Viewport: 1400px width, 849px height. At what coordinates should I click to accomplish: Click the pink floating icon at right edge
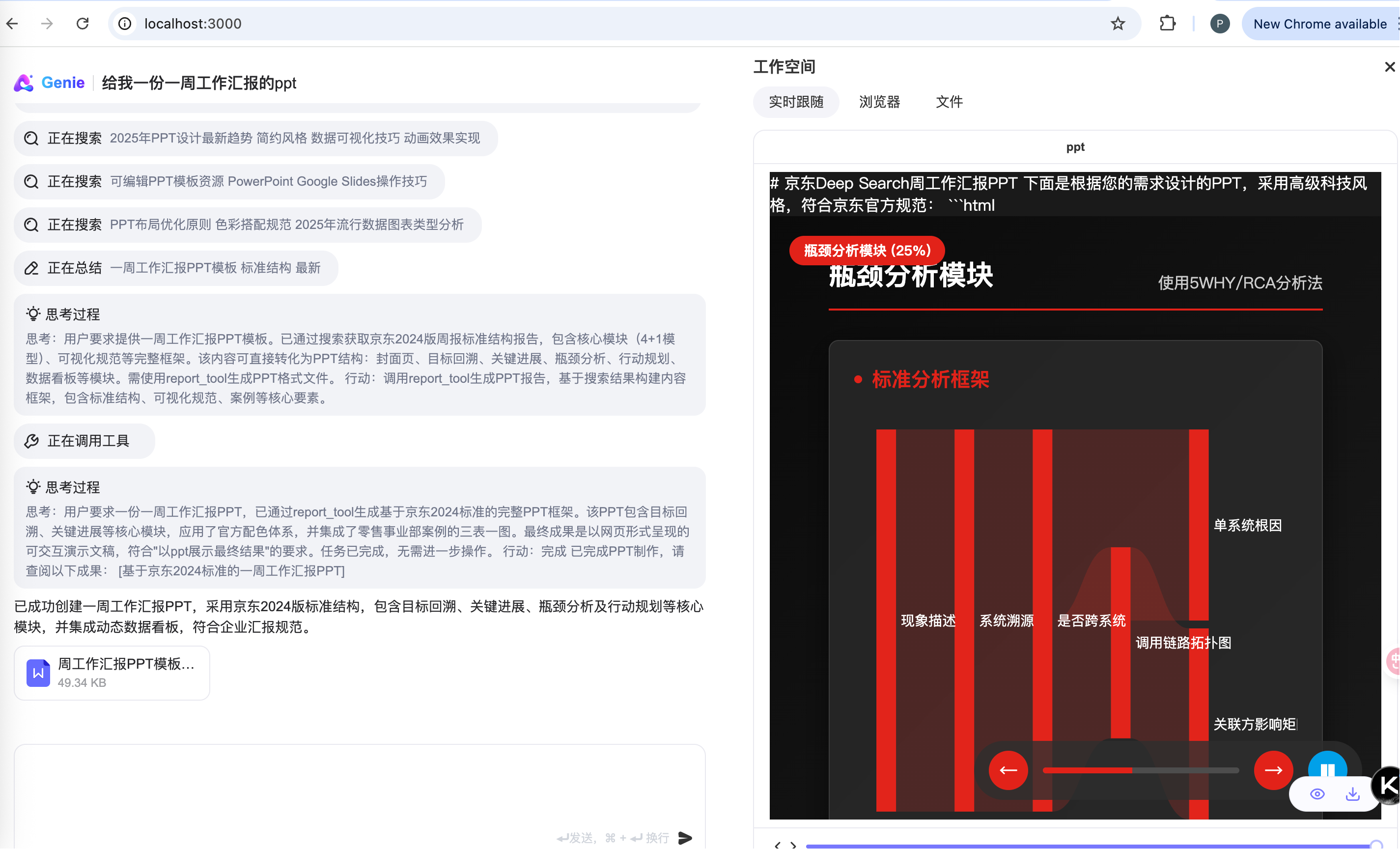(1393, 661)
